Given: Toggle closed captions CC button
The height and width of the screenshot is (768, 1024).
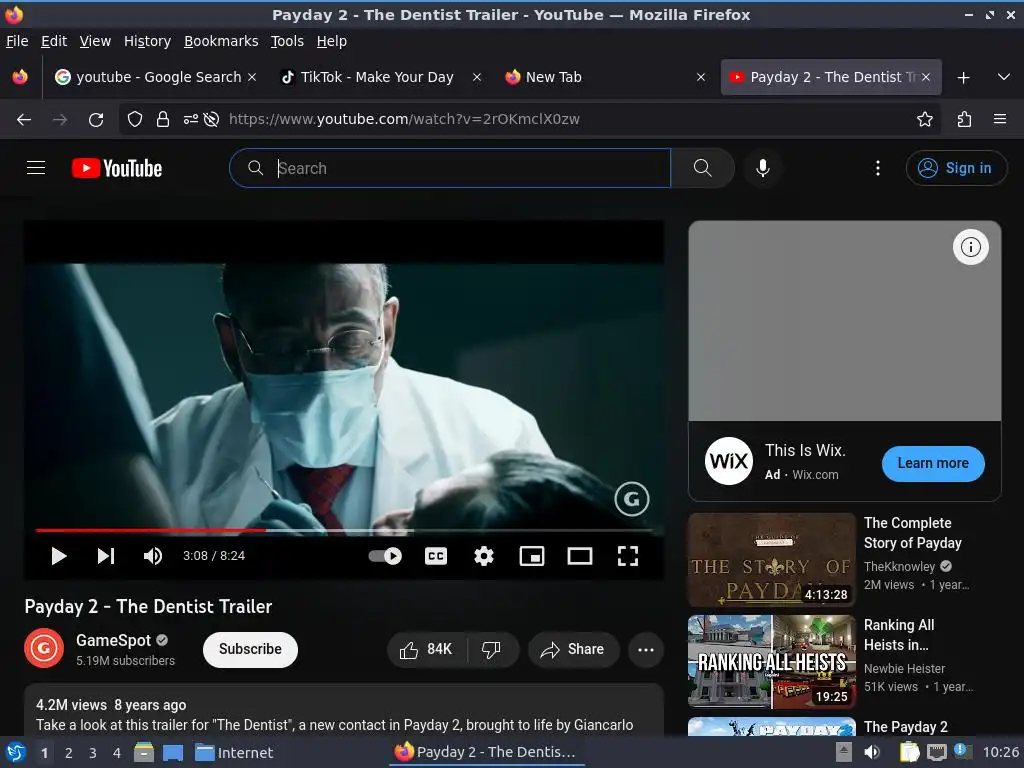Looking at the screenshot, I should coord(436,556).
